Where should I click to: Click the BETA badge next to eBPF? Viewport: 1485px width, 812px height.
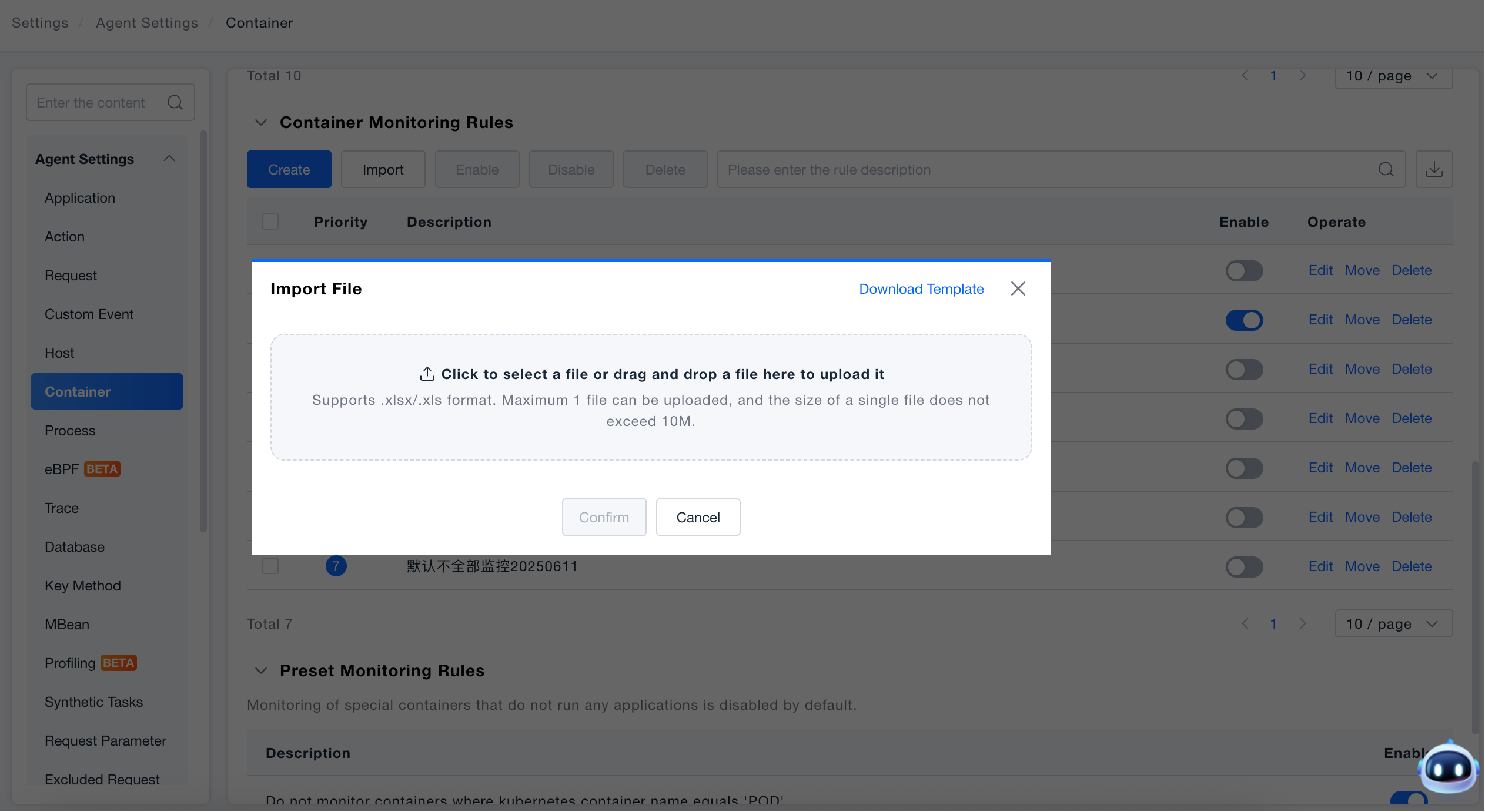pos(102,469)
